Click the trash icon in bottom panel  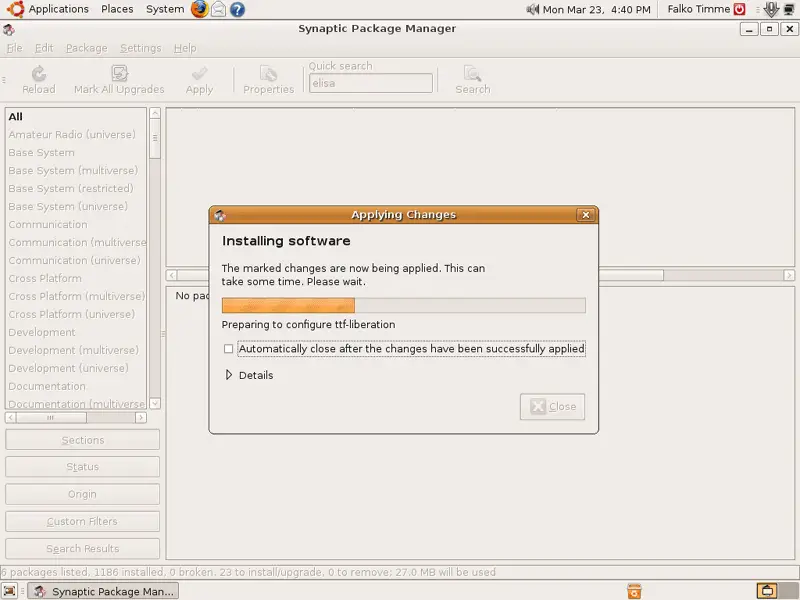pyautogui.click(x=634, y=591)
